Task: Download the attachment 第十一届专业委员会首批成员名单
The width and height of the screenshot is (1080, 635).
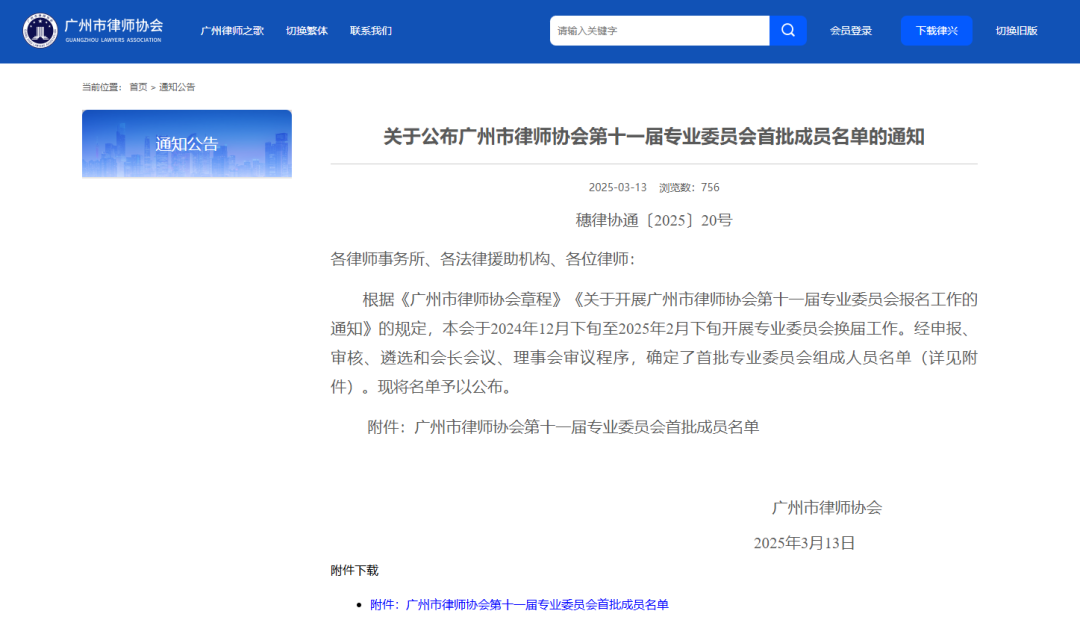Action: point(519,604)
